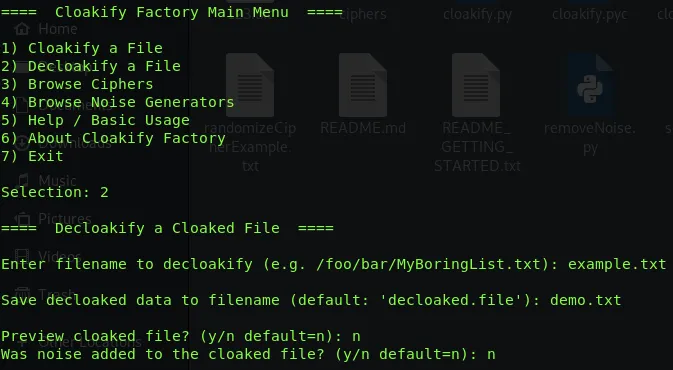This screenshot has height=370, width=673.
Task: Select cloakify.pyc file label
Action: coord(589,14)
